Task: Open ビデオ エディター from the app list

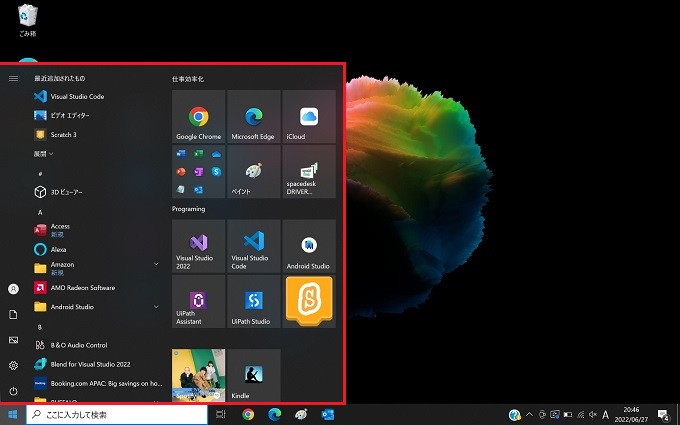Action: point(98,115)
